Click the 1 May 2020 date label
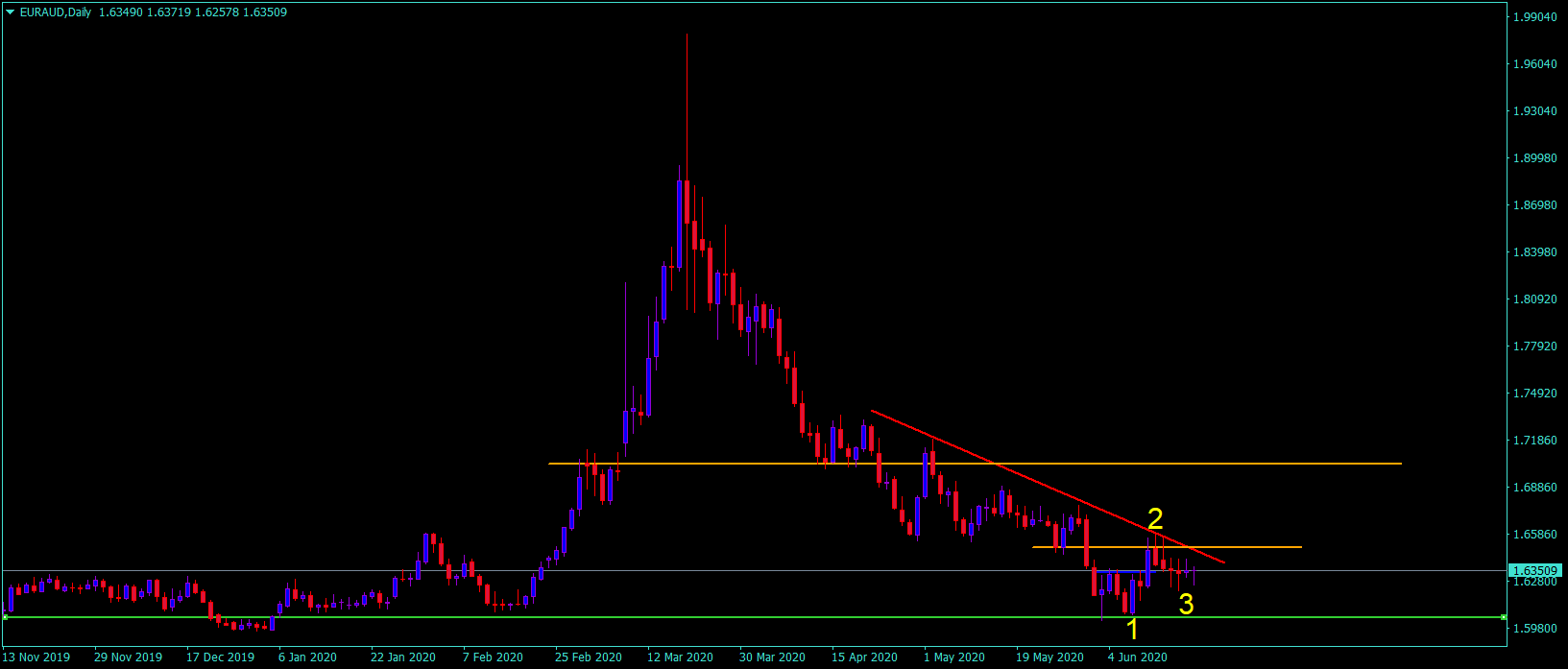 pyautogui.click(x=954, y=657)
